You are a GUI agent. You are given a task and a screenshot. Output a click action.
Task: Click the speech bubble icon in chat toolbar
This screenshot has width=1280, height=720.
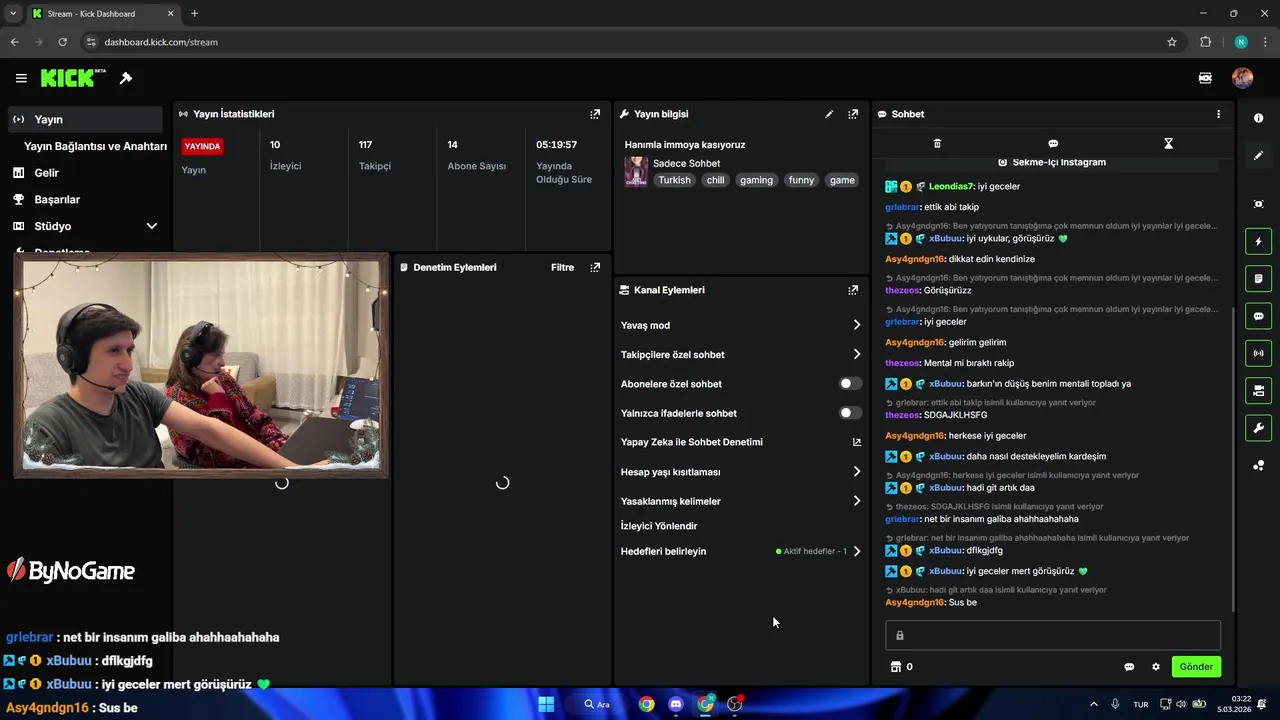pyautogui.click(x=1053, y=143)
